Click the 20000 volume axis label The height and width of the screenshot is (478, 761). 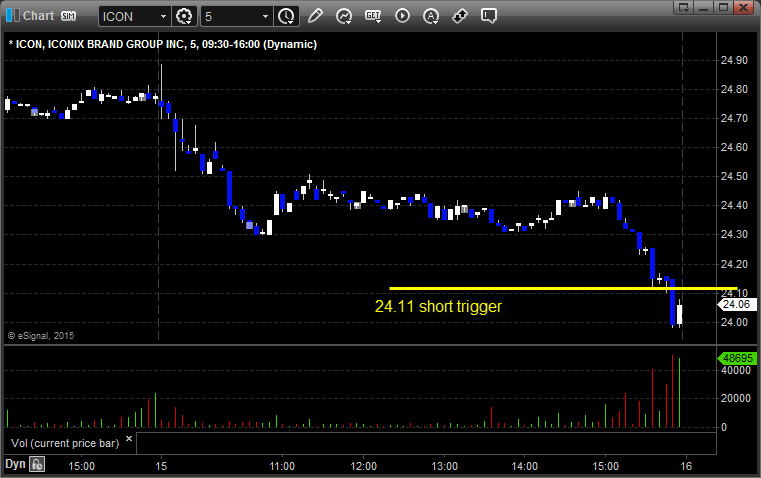click(x=736, y=398)
